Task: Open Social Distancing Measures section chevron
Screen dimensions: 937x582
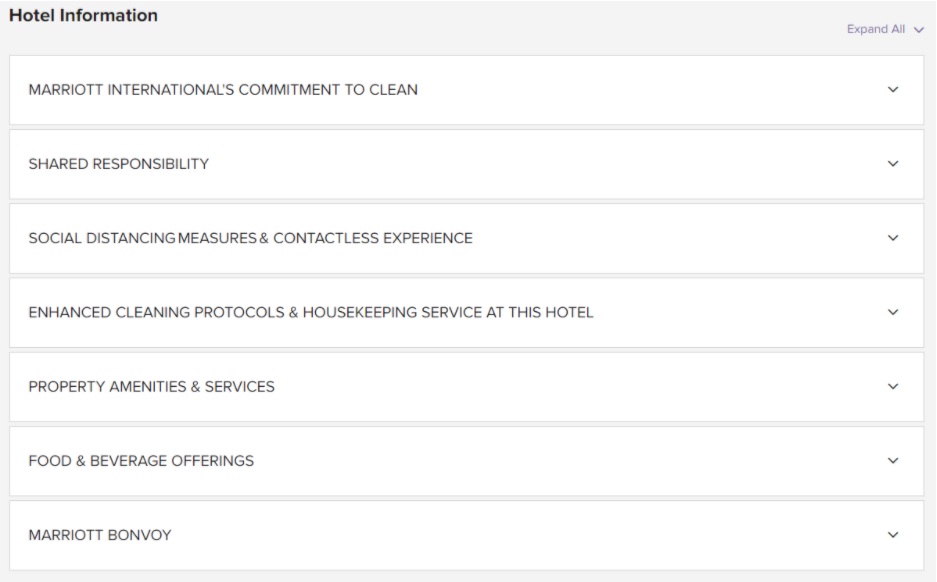Action: coord(893,238)
